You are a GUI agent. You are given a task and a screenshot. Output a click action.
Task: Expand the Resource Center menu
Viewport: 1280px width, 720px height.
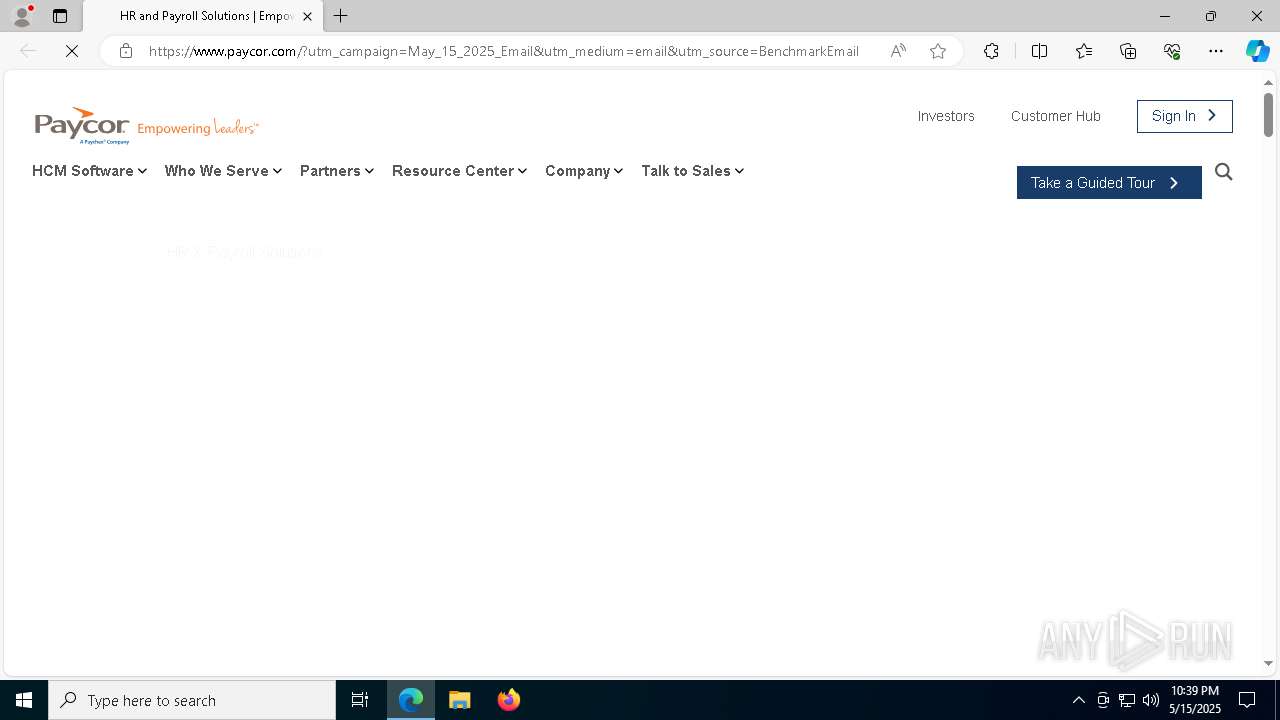pyautogui.click(x=459, y=171)
